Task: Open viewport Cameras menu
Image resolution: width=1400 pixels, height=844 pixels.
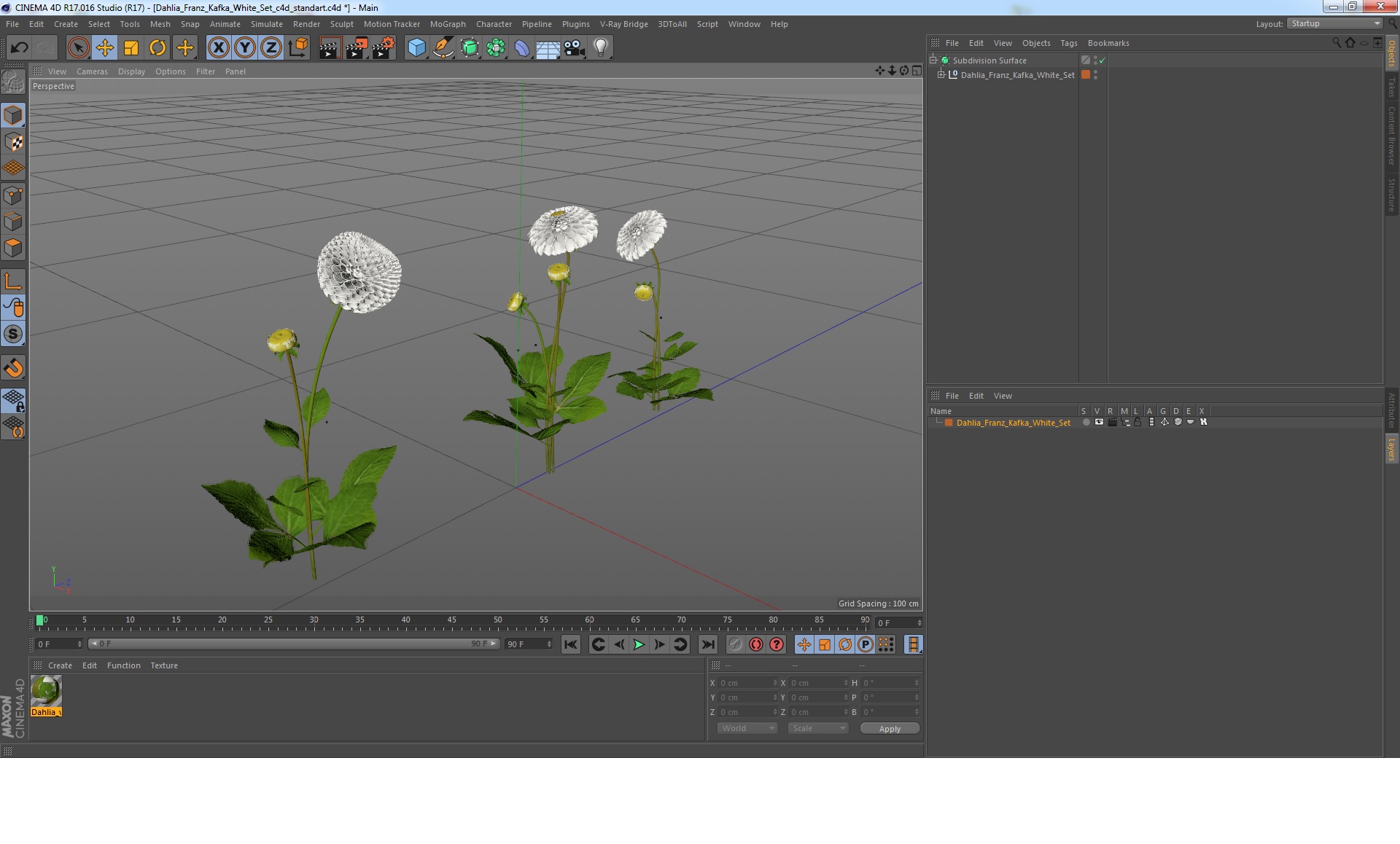Action: pos(92,71)
